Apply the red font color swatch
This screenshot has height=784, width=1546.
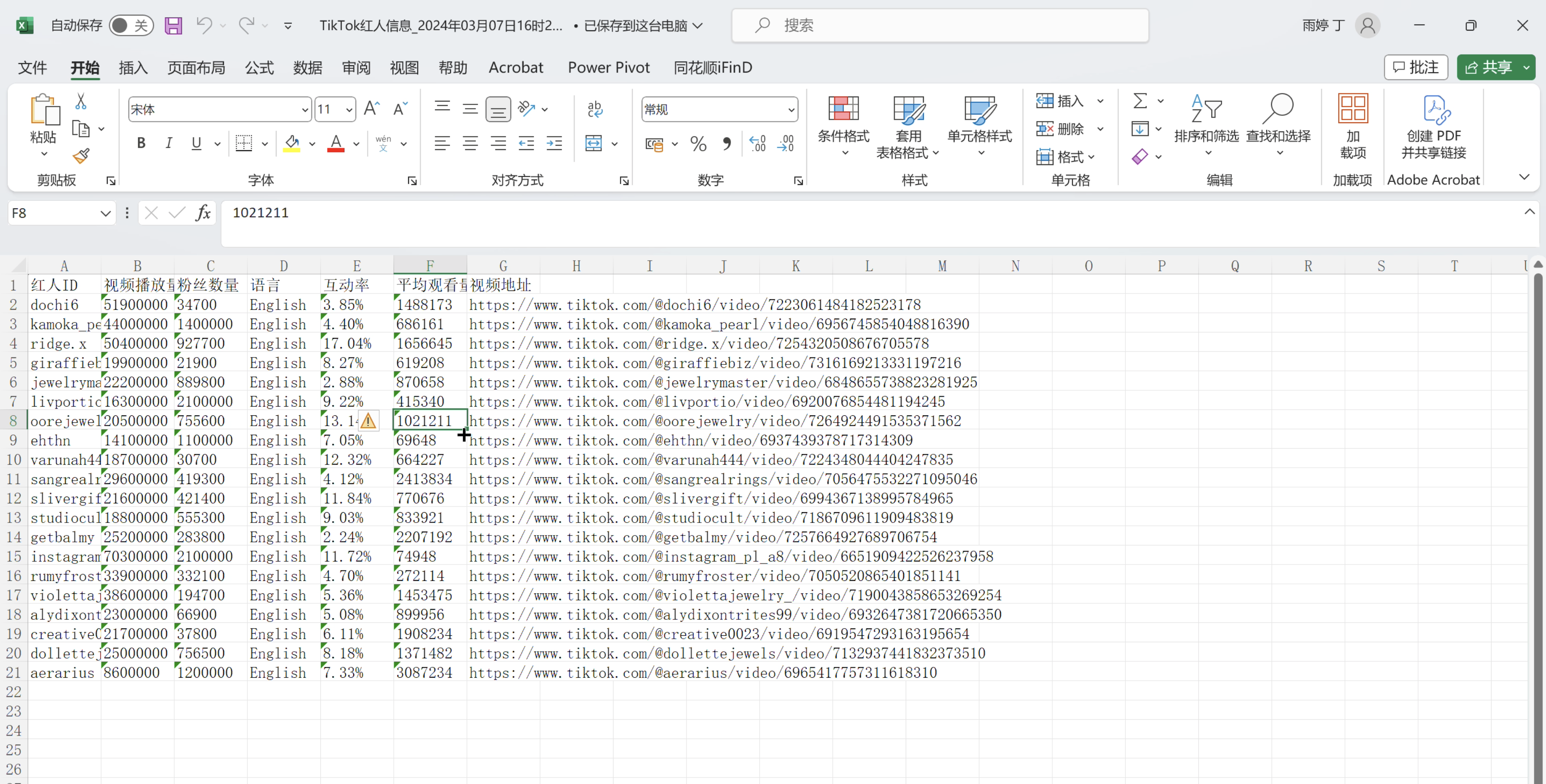[x=336, y=144]
